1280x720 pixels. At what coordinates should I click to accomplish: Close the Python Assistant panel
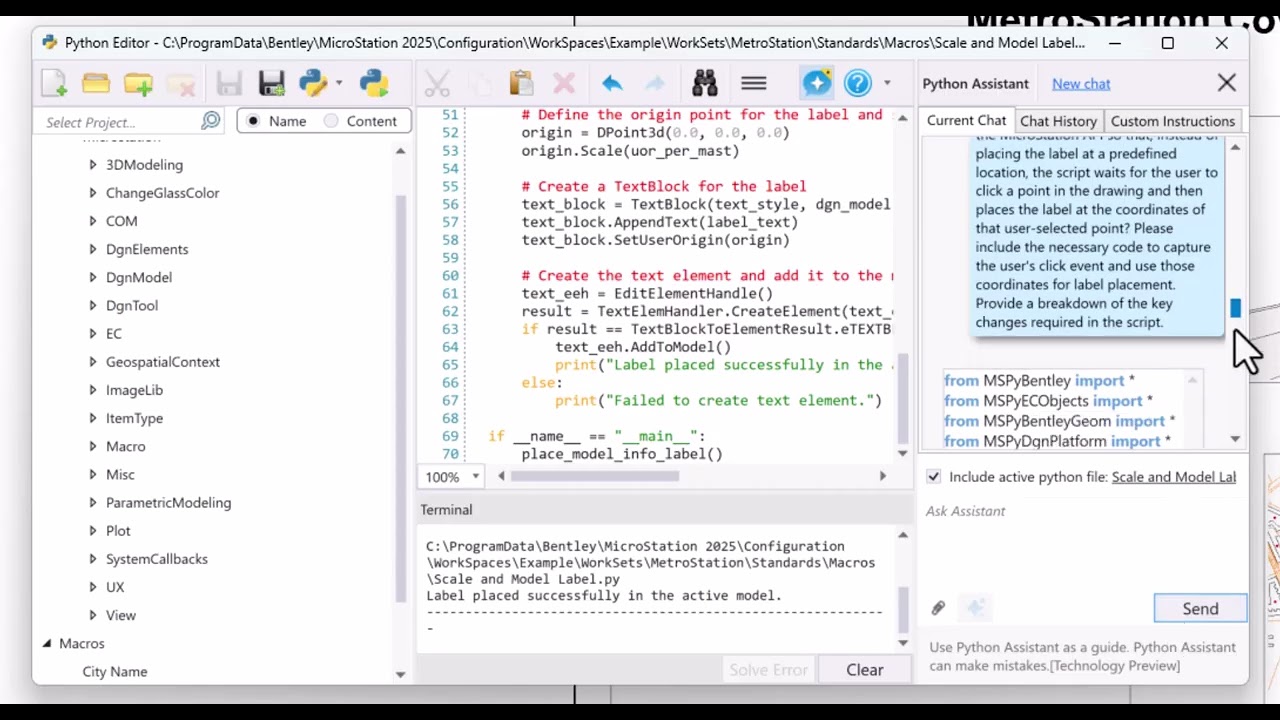click(1227, 83)
